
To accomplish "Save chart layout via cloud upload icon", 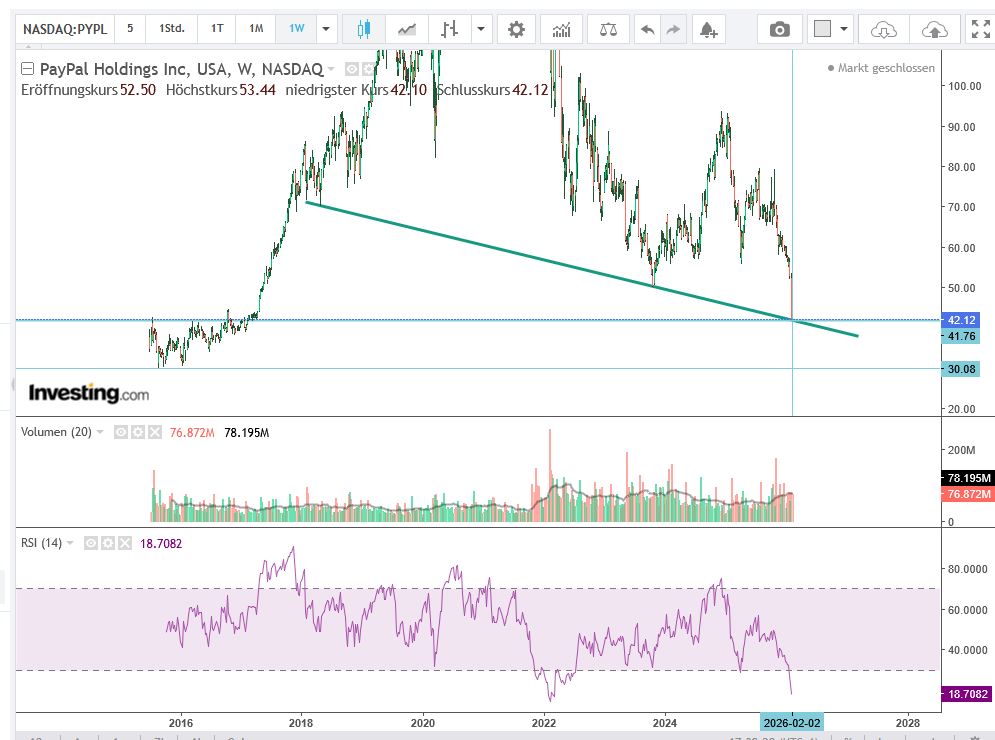I will [x=934, y=29].
